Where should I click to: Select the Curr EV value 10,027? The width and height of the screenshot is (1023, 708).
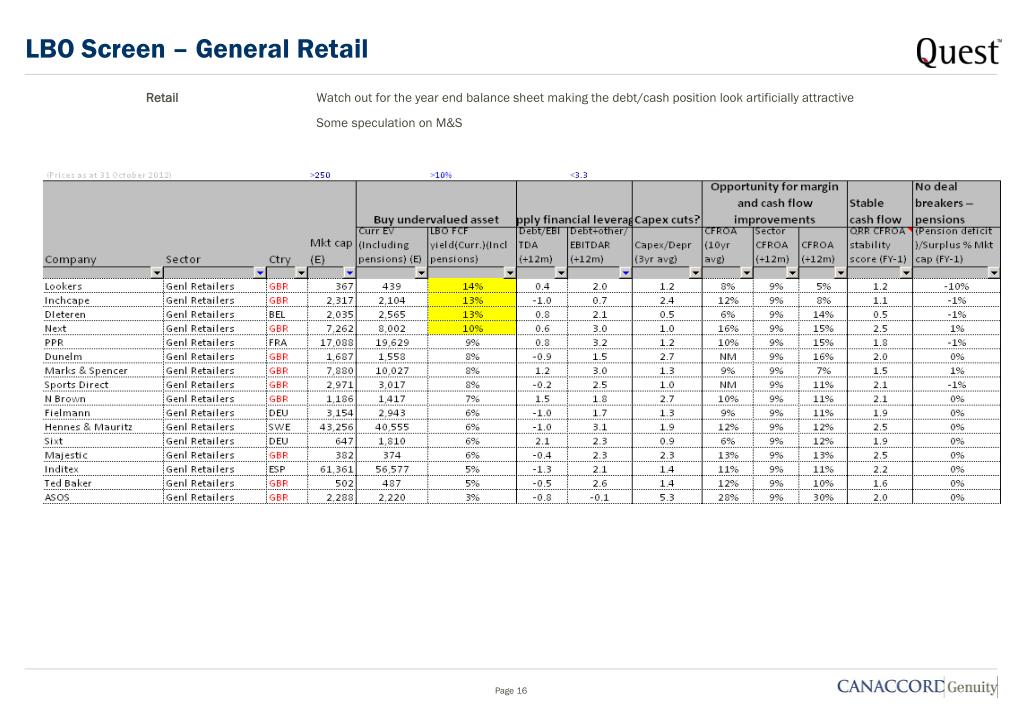(392, 371)
